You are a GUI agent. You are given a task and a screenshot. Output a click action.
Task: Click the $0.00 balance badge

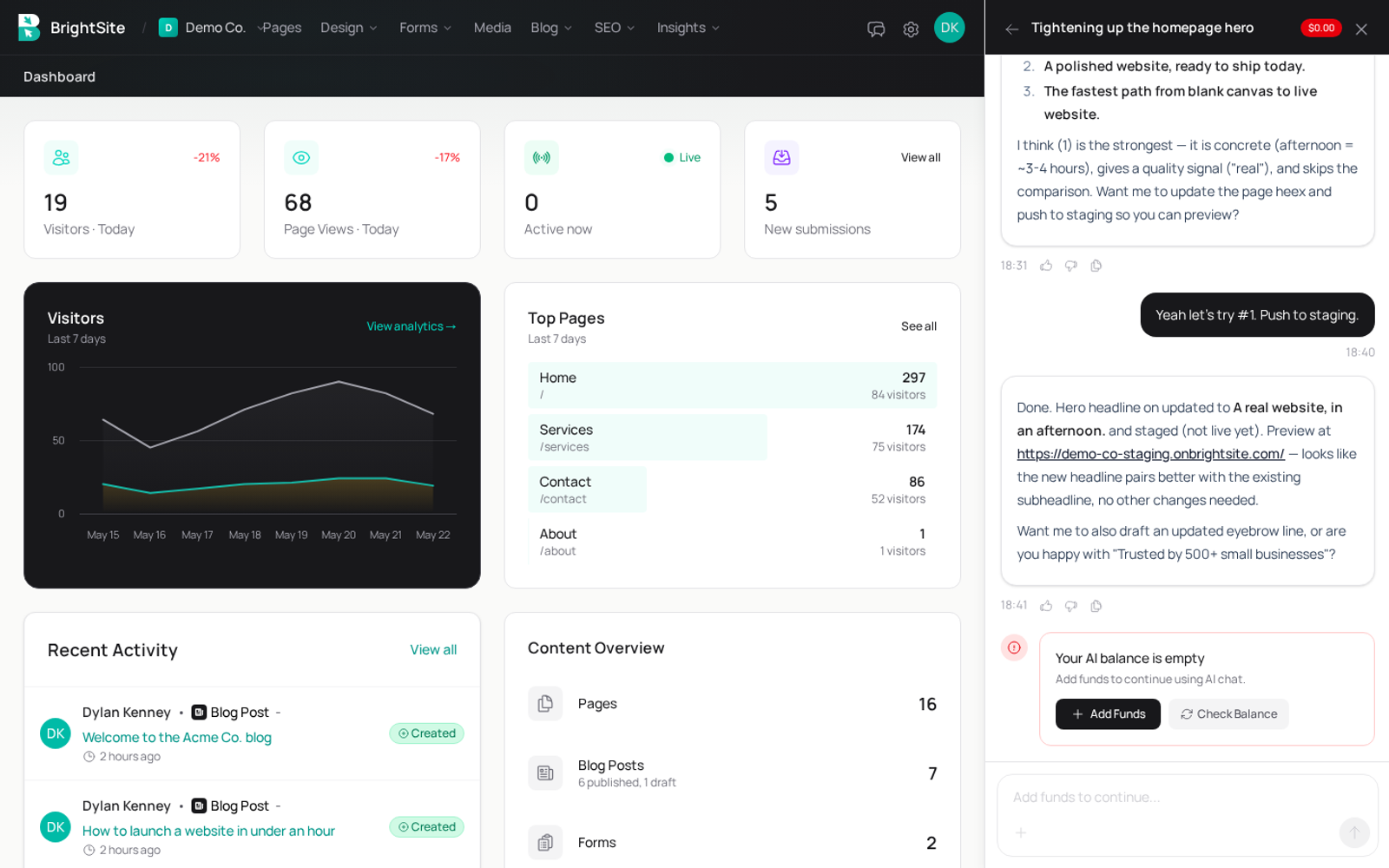click(1320, 28)
